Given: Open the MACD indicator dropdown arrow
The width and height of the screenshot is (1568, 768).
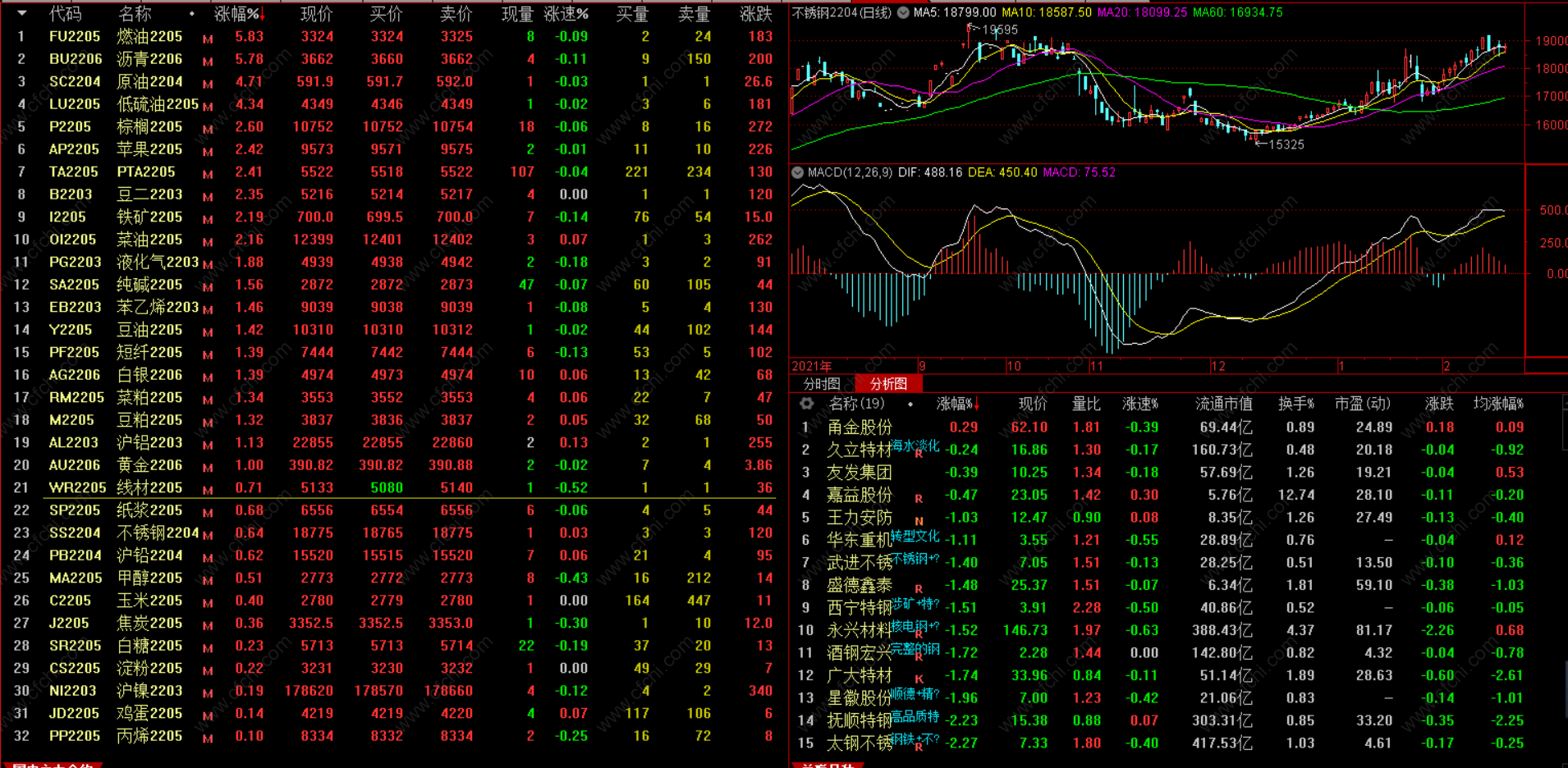Looking at the screenshot, I should tap(796, 172).
